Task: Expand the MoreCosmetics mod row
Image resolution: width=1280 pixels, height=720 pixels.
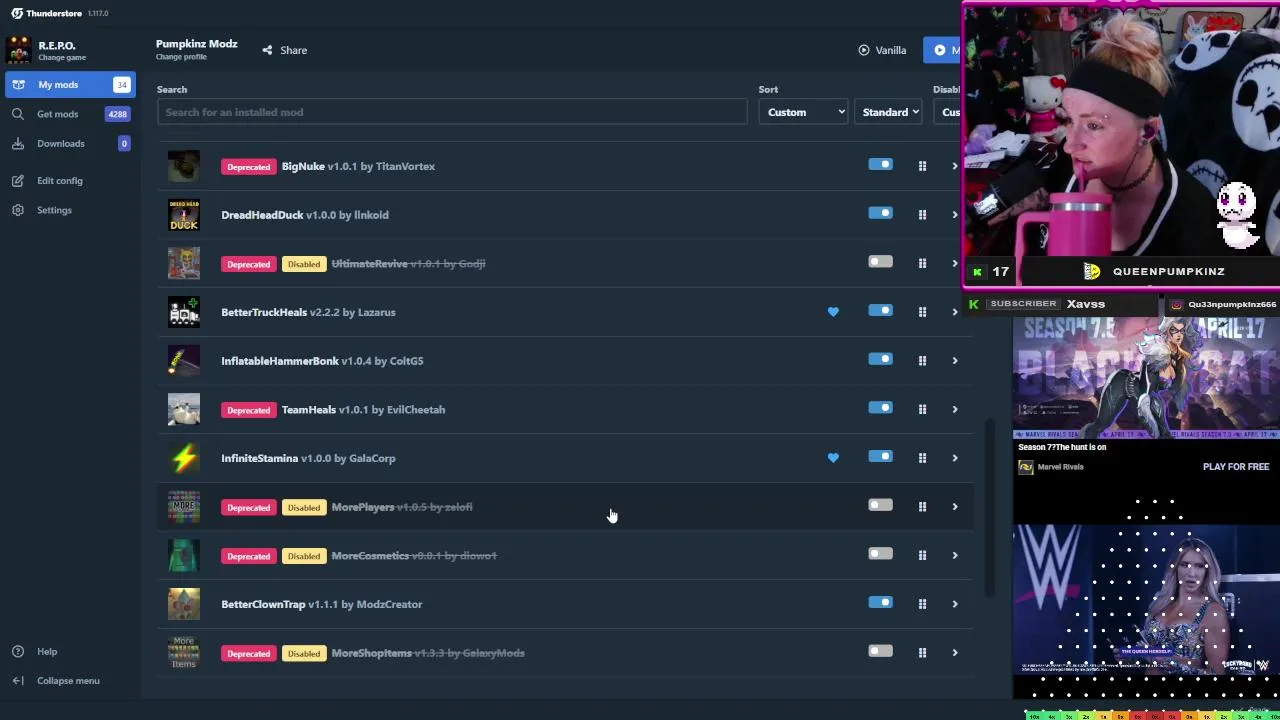Action: coord(954,555)
